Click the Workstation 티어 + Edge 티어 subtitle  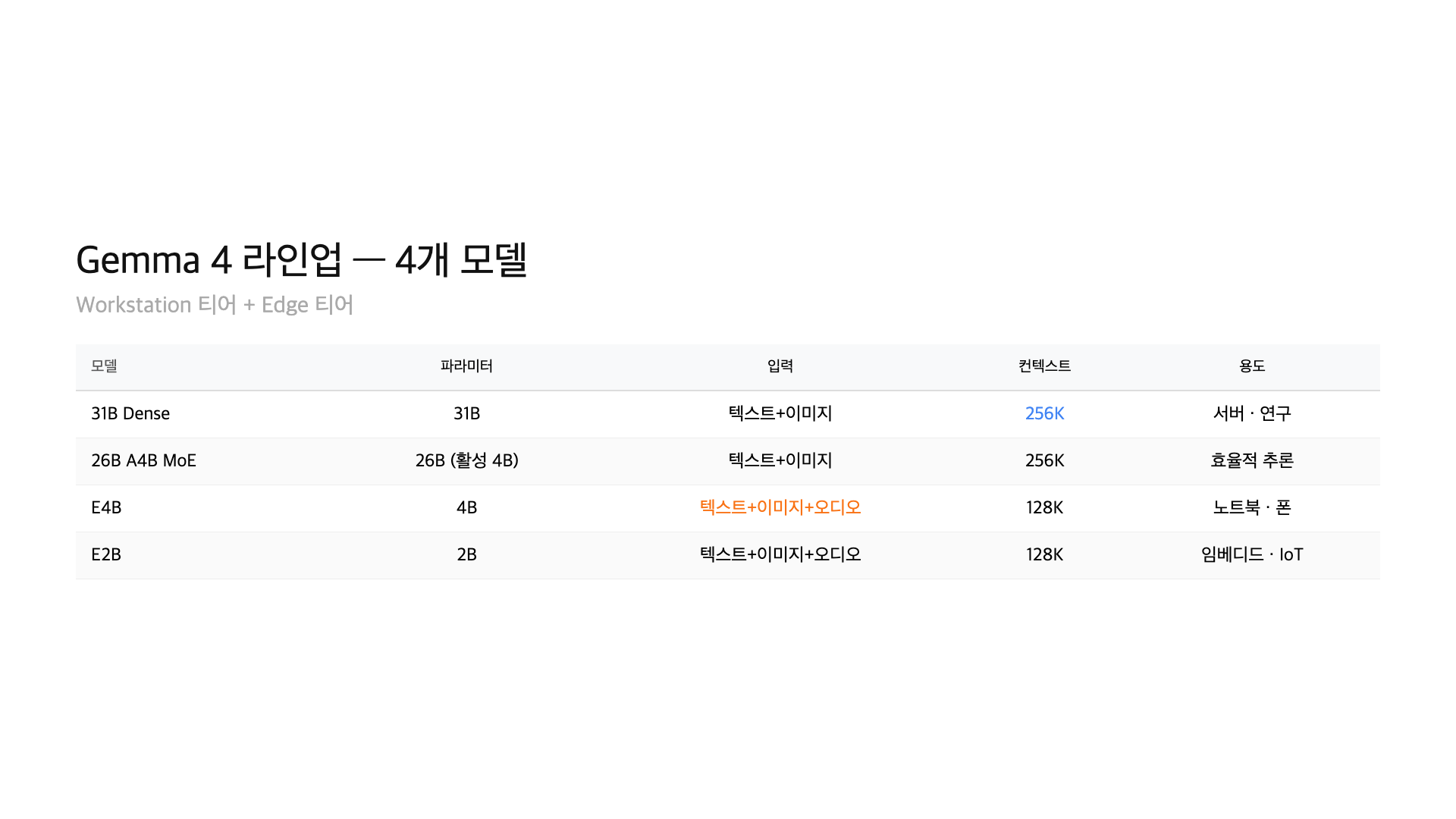215,305
